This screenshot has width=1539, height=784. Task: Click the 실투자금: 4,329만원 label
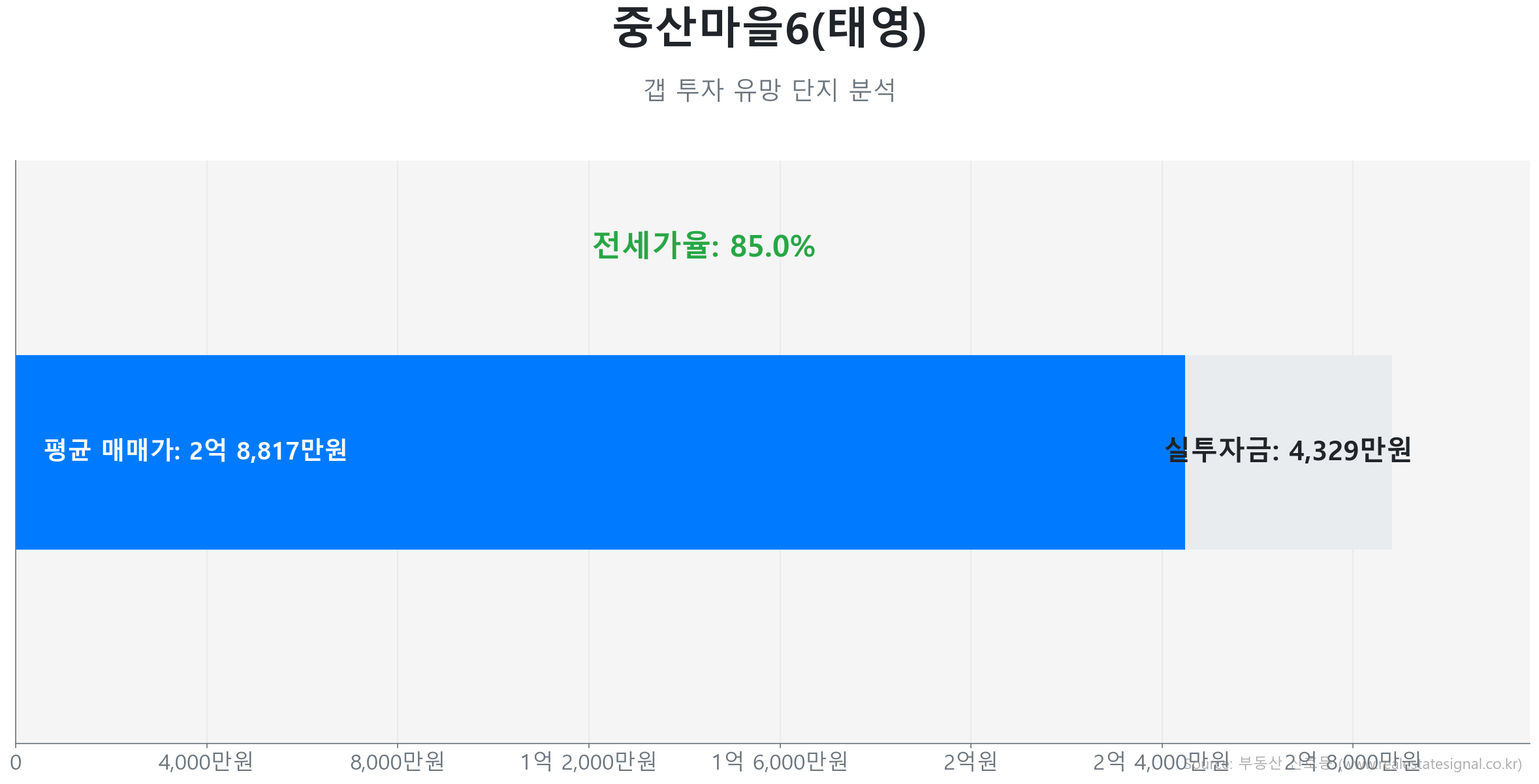[x=1288, y=450]
